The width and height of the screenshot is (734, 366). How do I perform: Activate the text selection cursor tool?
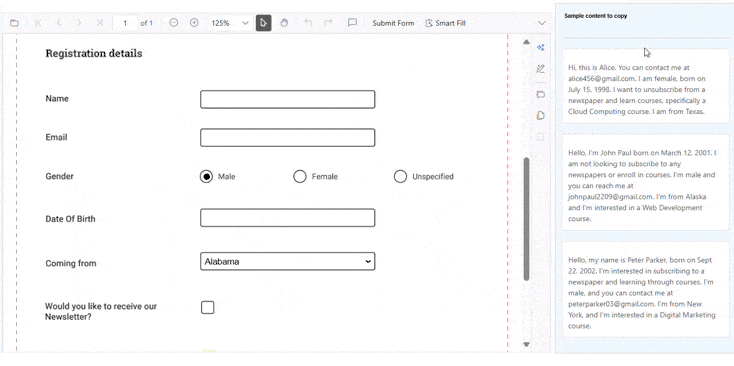coord(264,23)
